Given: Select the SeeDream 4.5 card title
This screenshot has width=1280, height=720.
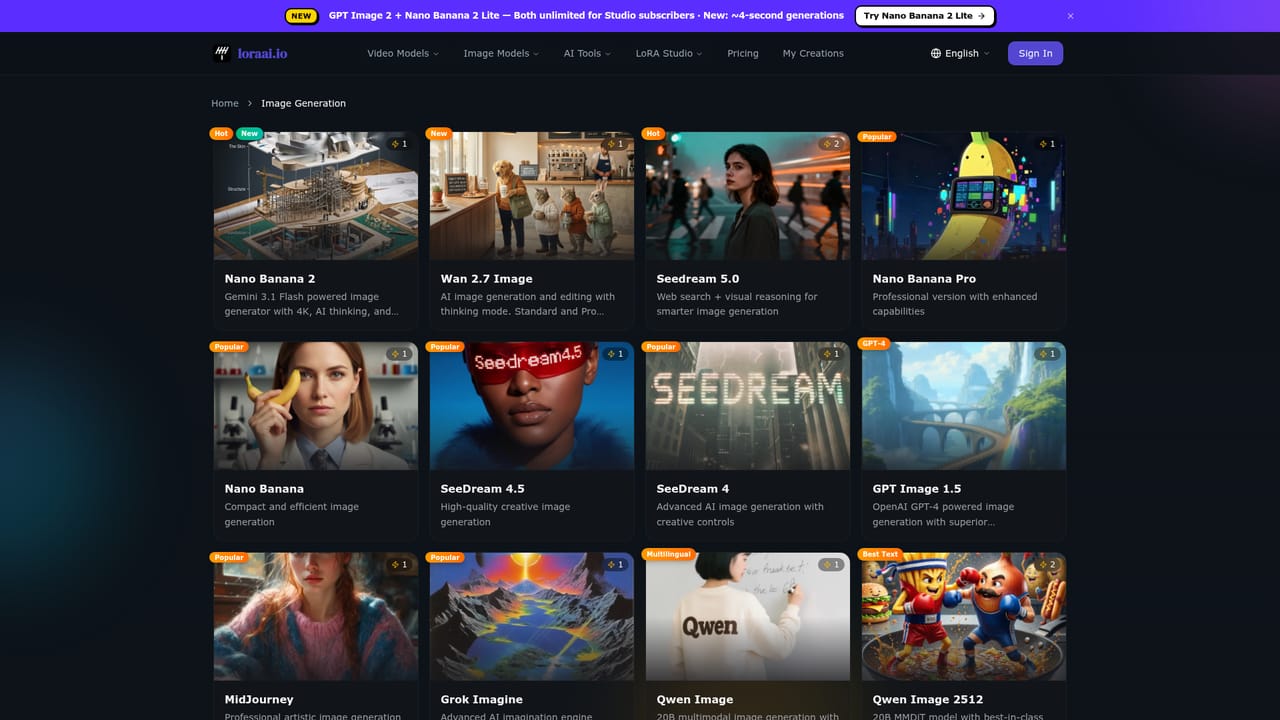Looking at the screenshot, I should tap(483, 489).
